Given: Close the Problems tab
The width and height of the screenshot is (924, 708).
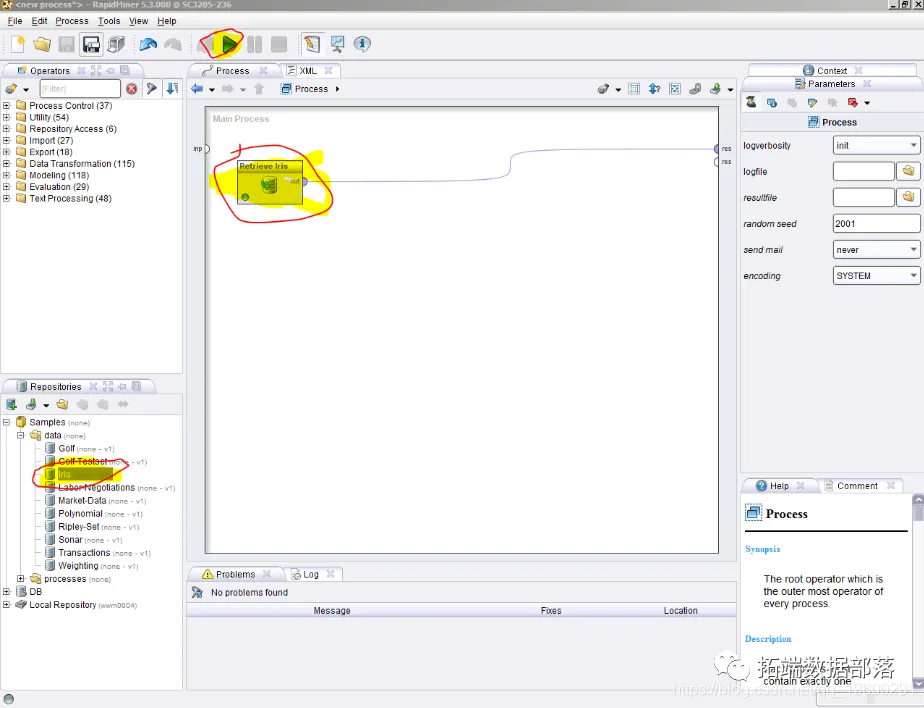Looking at the screenshot, I should point(267,574).
